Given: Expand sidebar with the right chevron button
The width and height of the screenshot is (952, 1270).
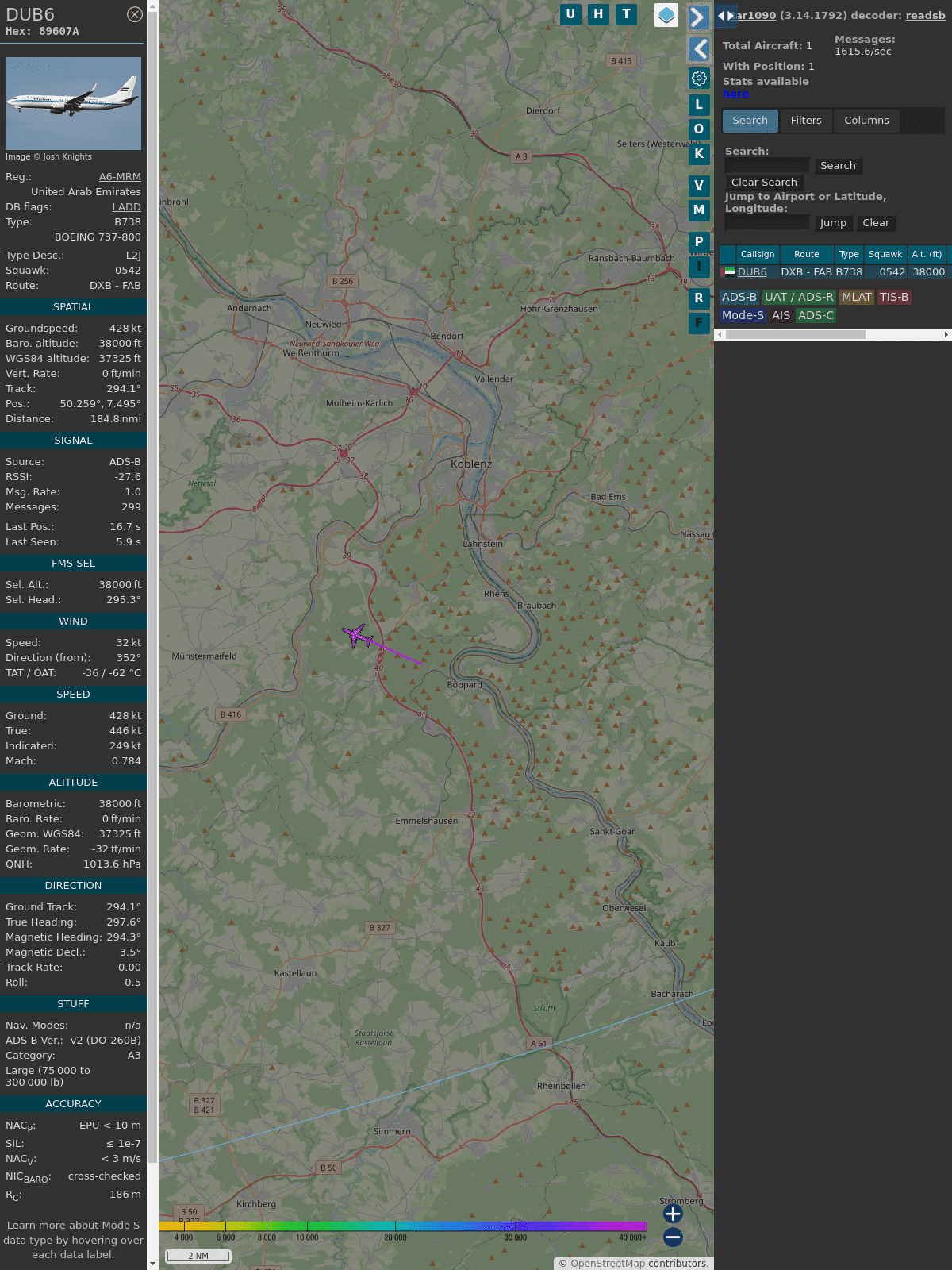Looking at the screenshot, I should (698, 17).
